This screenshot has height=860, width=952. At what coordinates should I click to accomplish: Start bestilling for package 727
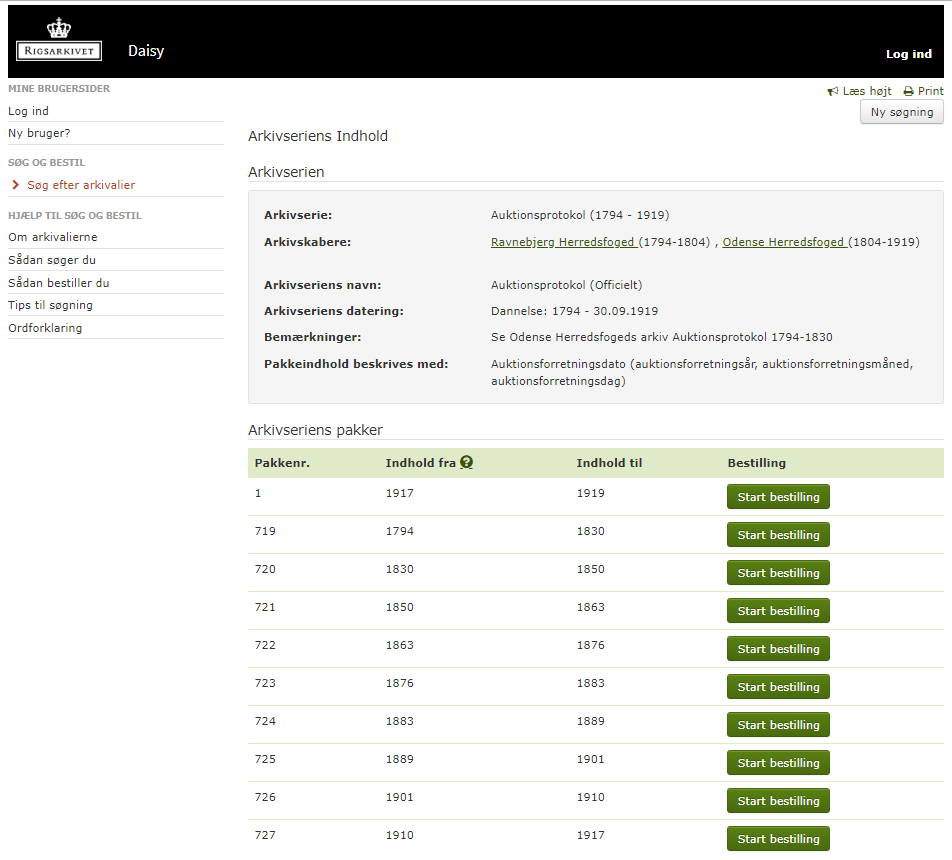coord(778,839)
